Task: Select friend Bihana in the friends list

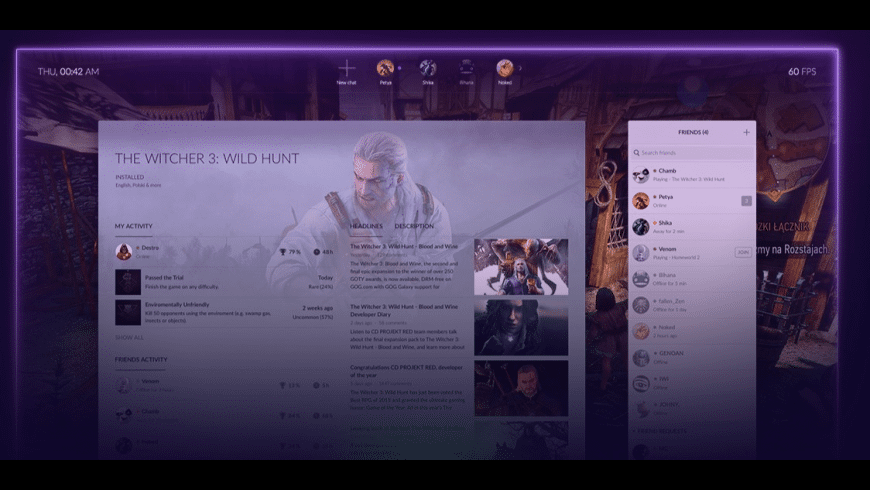Action: point(692,279)
